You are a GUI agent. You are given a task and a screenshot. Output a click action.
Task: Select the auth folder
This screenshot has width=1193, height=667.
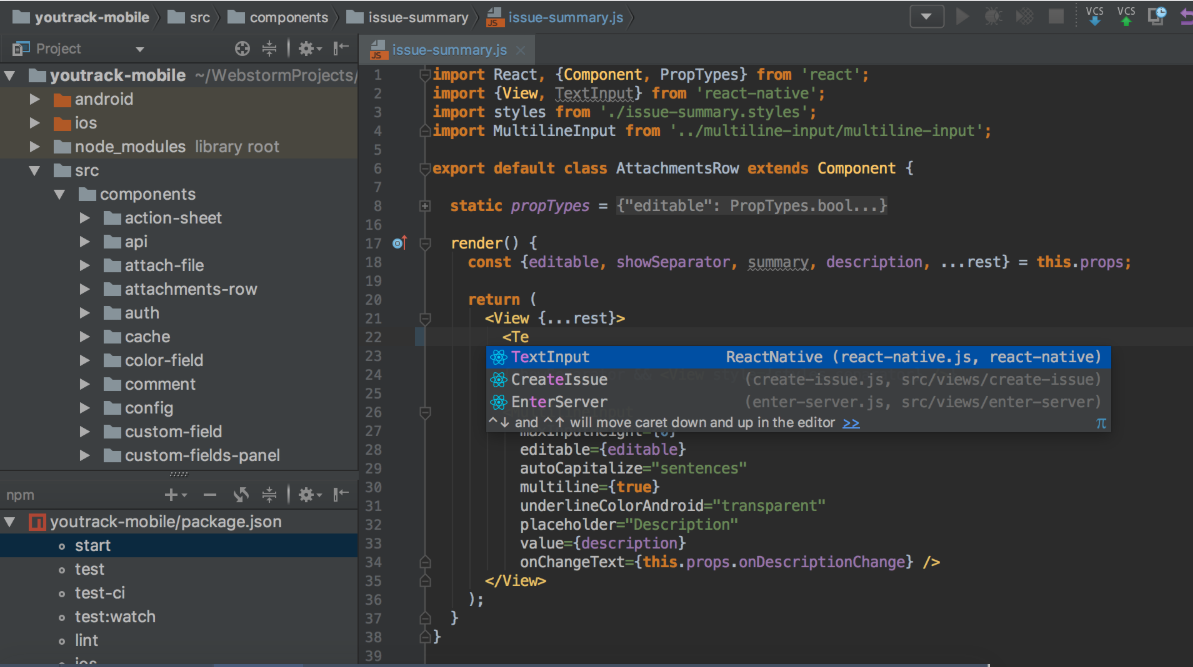[x=132, y=313]
